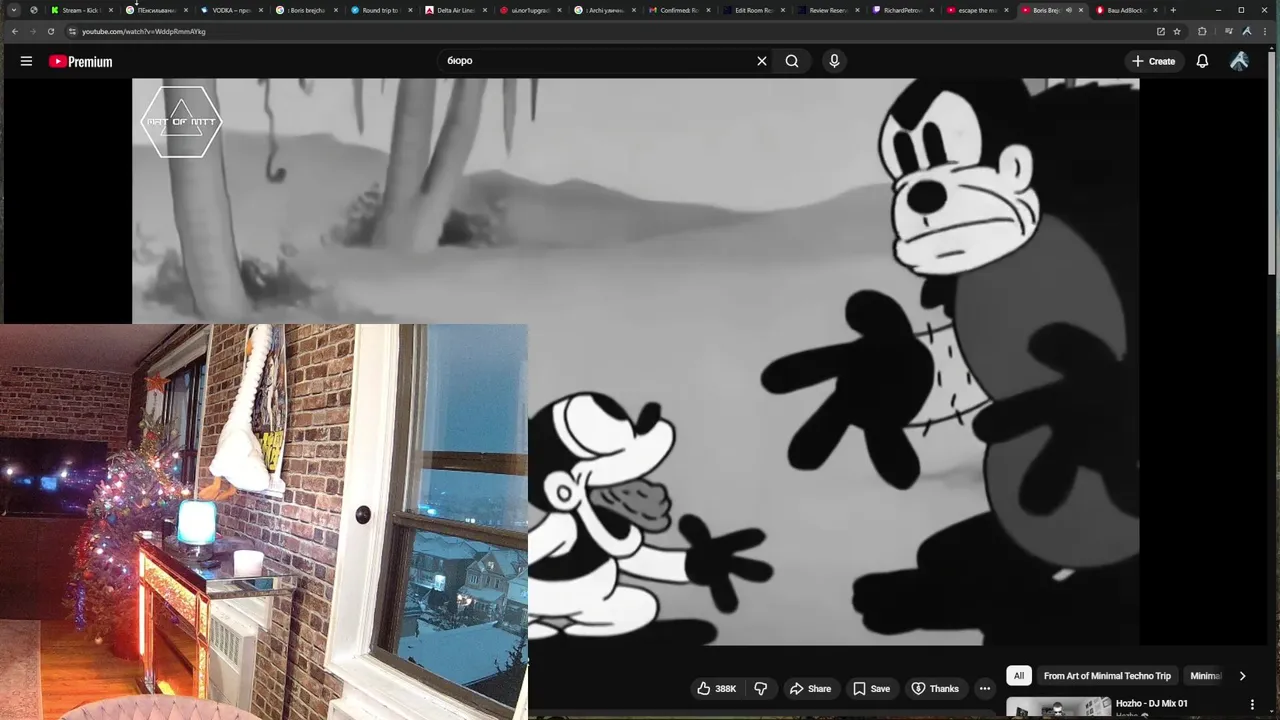Open the Extensions puzzle icon
Viewport: 1280px width, 720px height.
[1202, 31]
